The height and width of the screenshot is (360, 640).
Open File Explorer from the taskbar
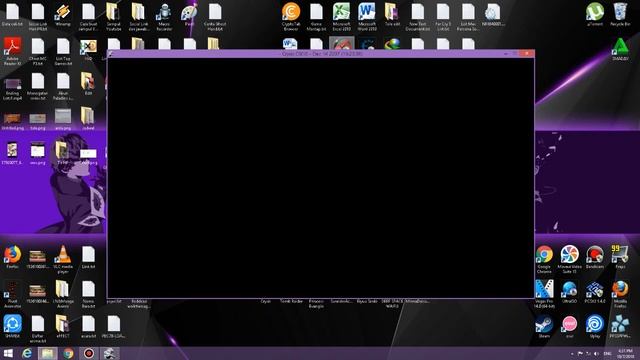tap(47, 353)
